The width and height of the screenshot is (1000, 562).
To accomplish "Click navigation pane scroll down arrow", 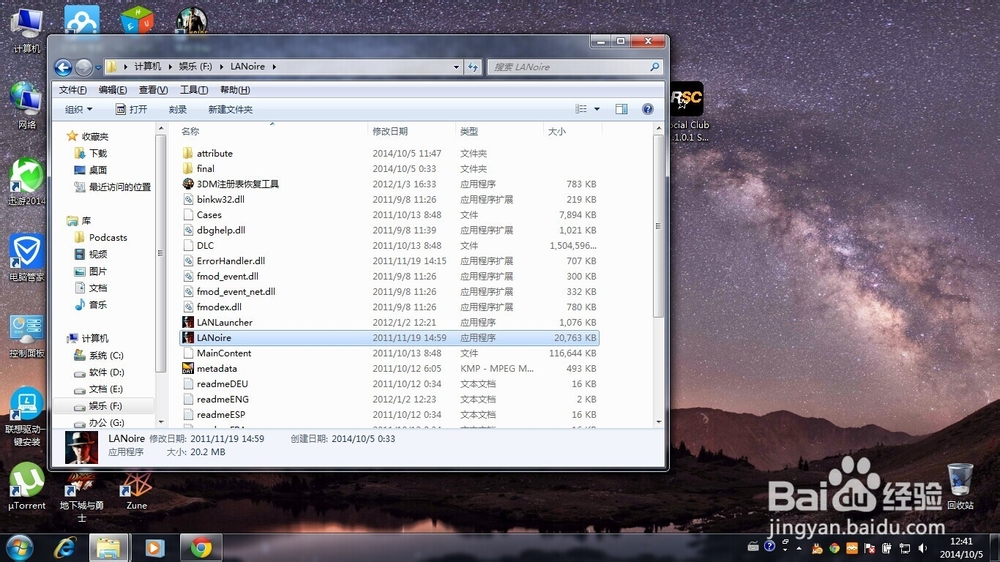I will [x=161, y=422].
